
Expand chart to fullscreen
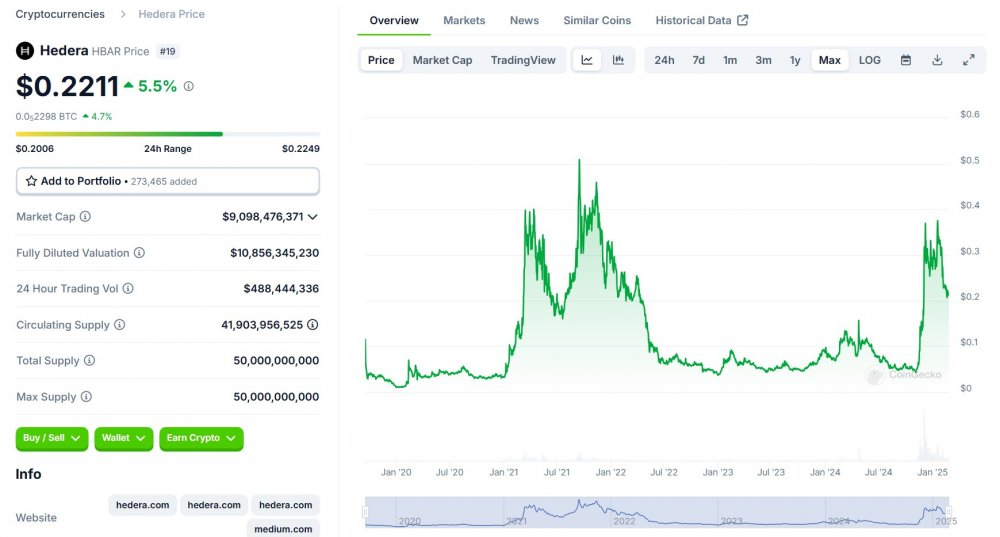968,60
